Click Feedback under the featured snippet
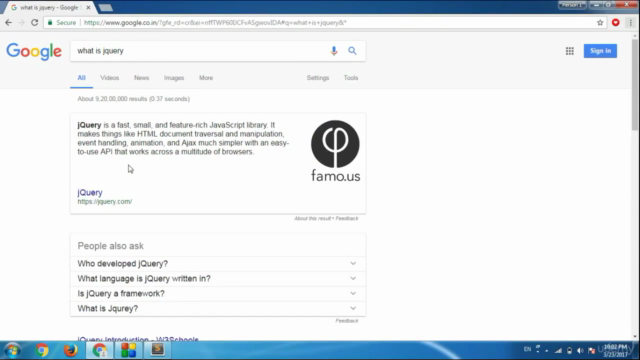This screenshot has height=360, width=640. coord(347,219)
